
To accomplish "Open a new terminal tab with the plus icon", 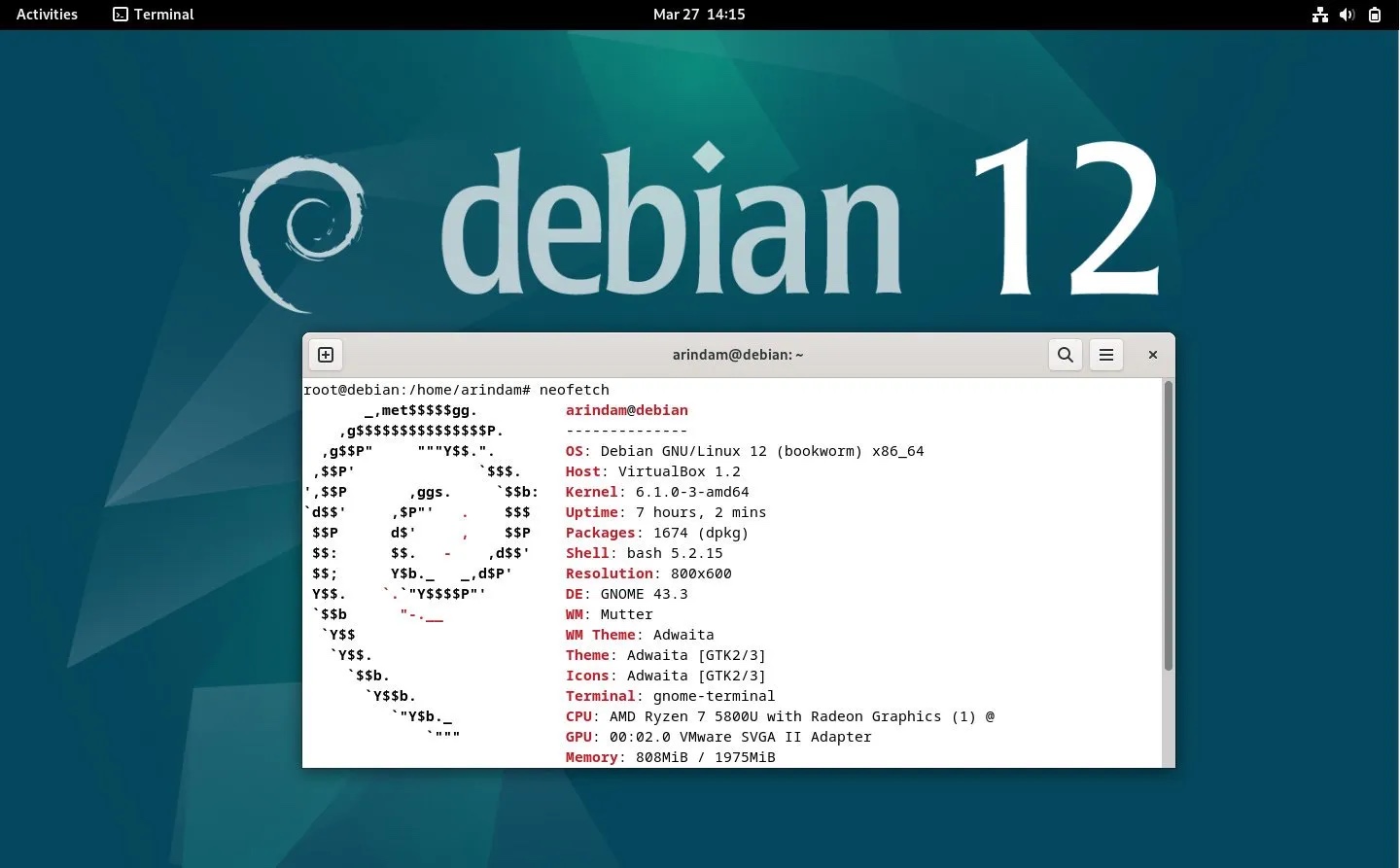I will (x=326, y=354).
